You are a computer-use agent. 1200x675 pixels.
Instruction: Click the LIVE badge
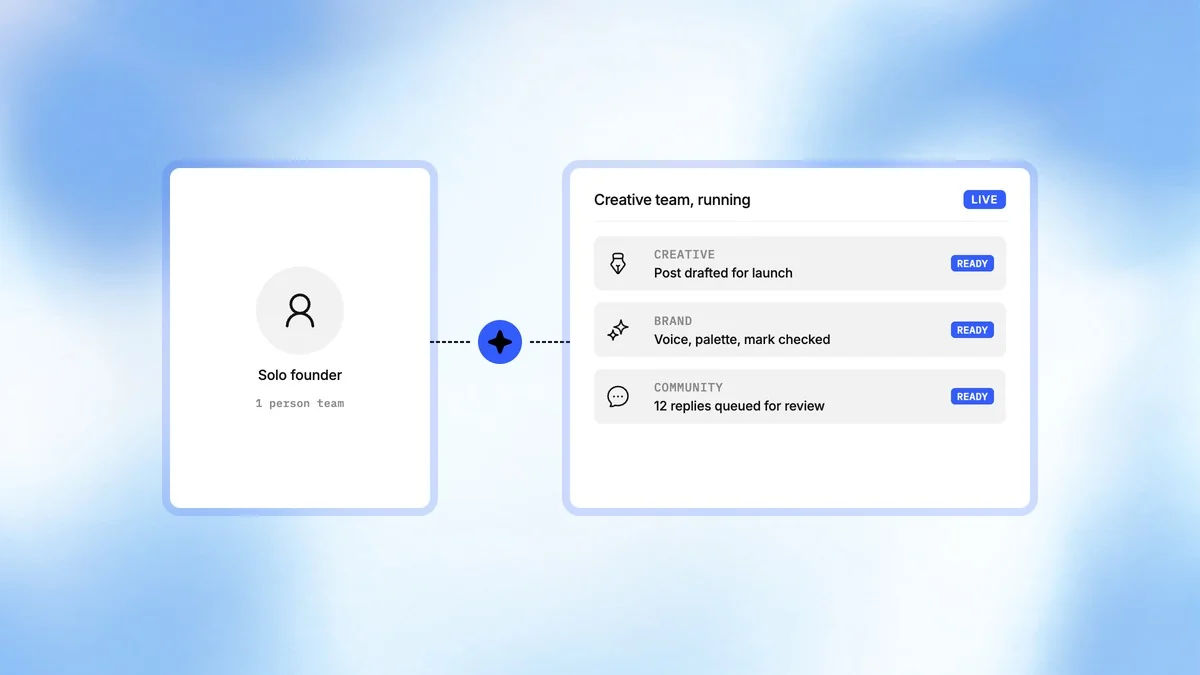[x=984, y=199]
